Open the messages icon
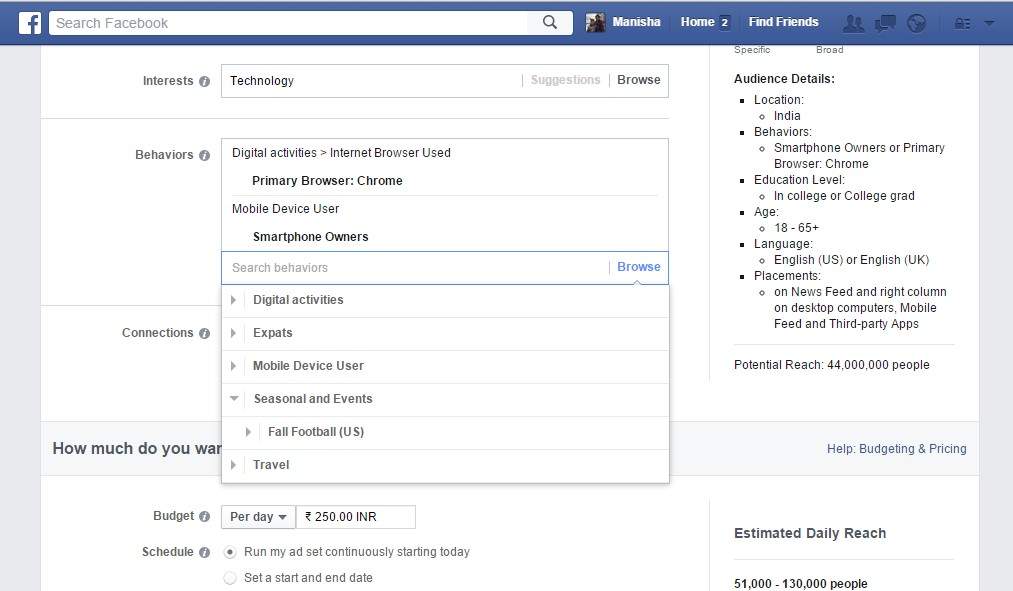This screenshot has height=591, width=1013. tap(884, 23)
